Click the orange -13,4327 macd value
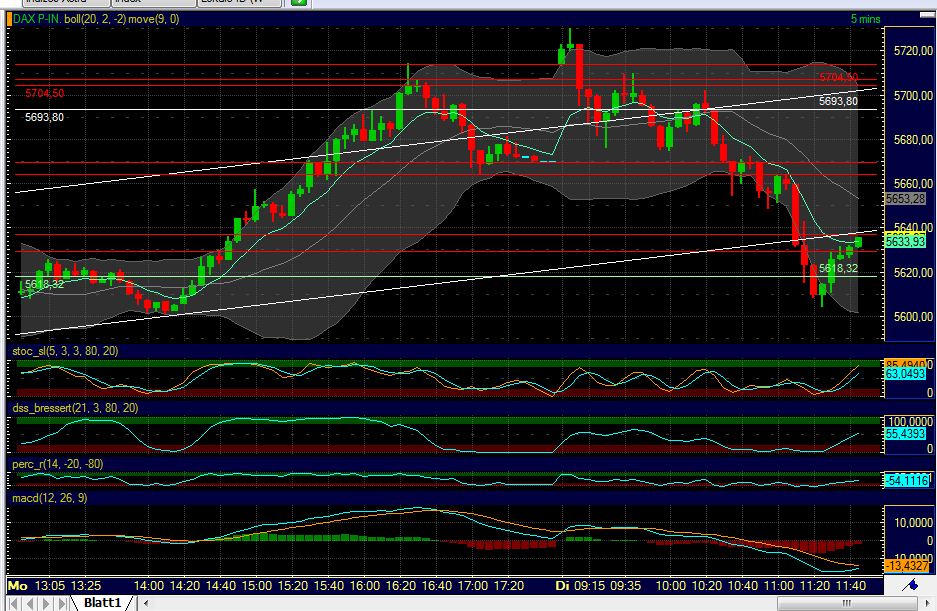Viewport: 937px width, 611px height. [907, 565]
